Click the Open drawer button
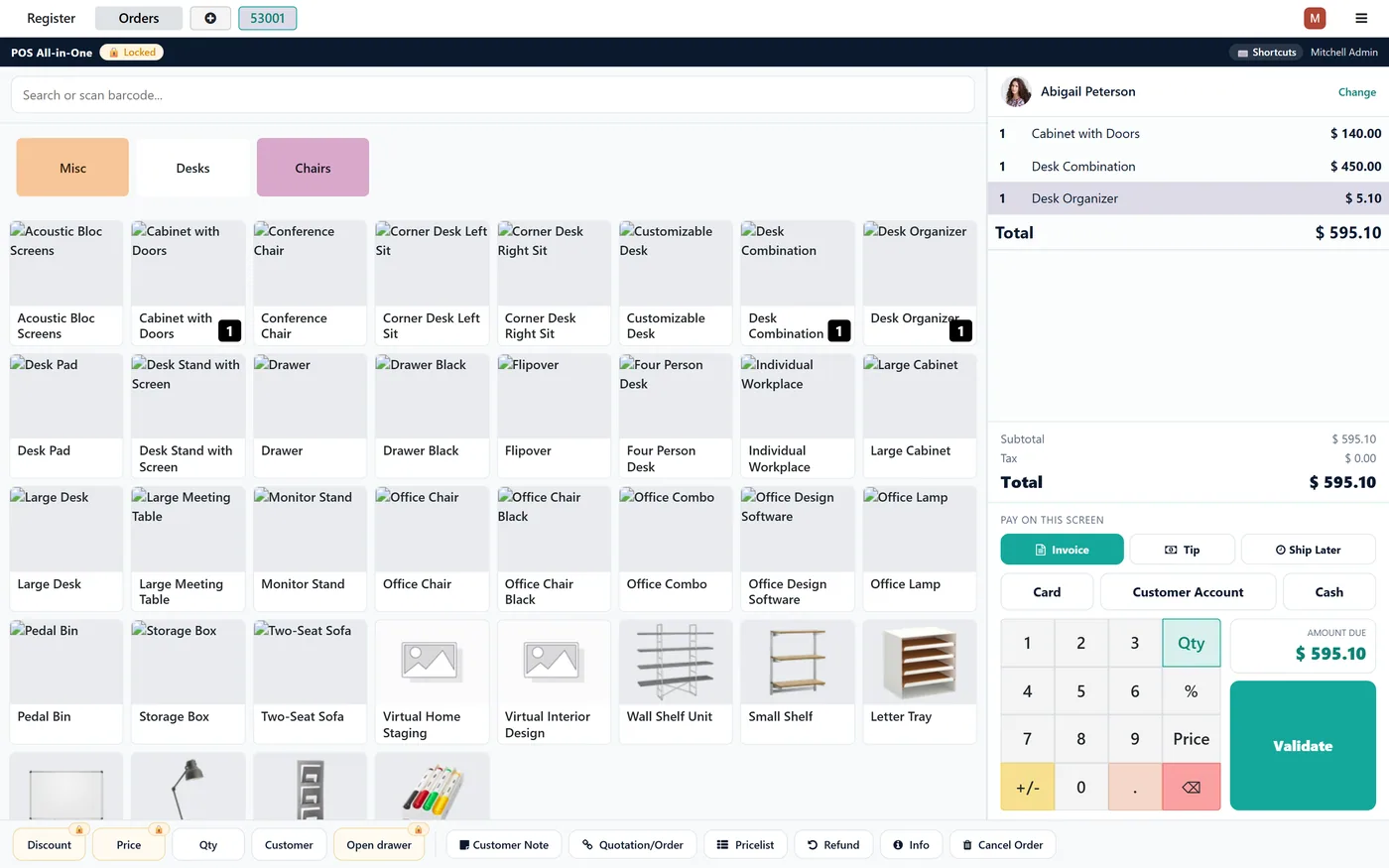 (x=379, y=845)
